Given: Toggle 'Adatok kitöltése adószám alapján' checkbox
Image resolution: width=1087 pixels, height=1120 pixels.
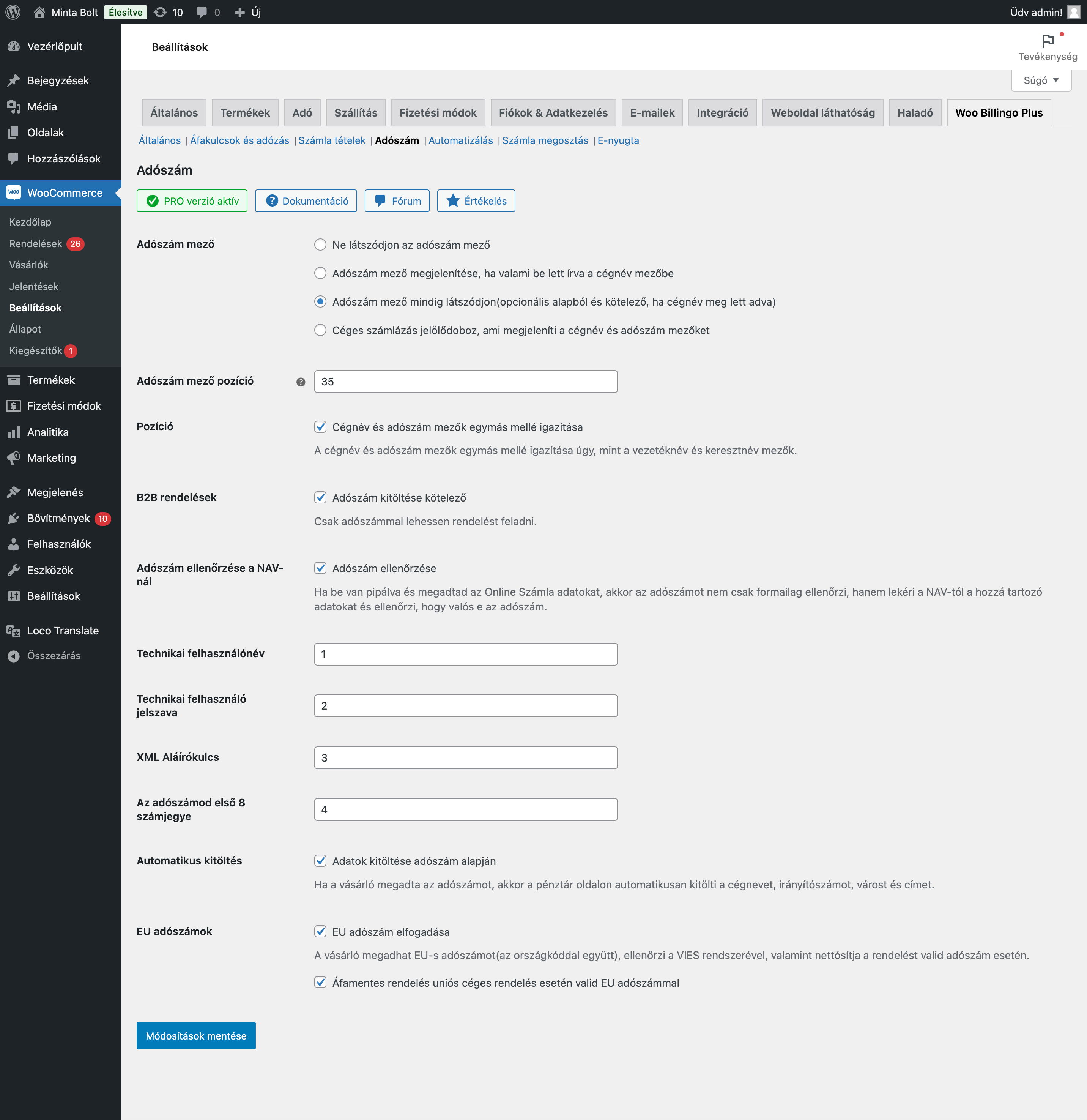Looking at the screenshot, I should click(x=320, y=861).
